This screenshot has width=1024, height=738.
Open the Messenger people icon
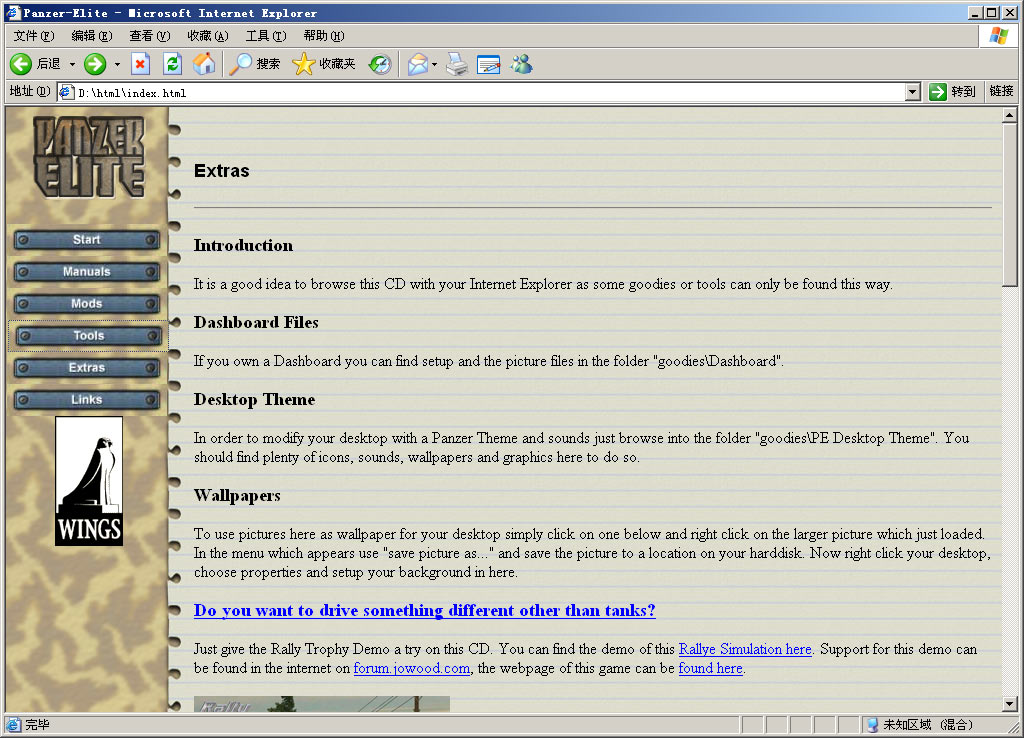pos(522,64)
